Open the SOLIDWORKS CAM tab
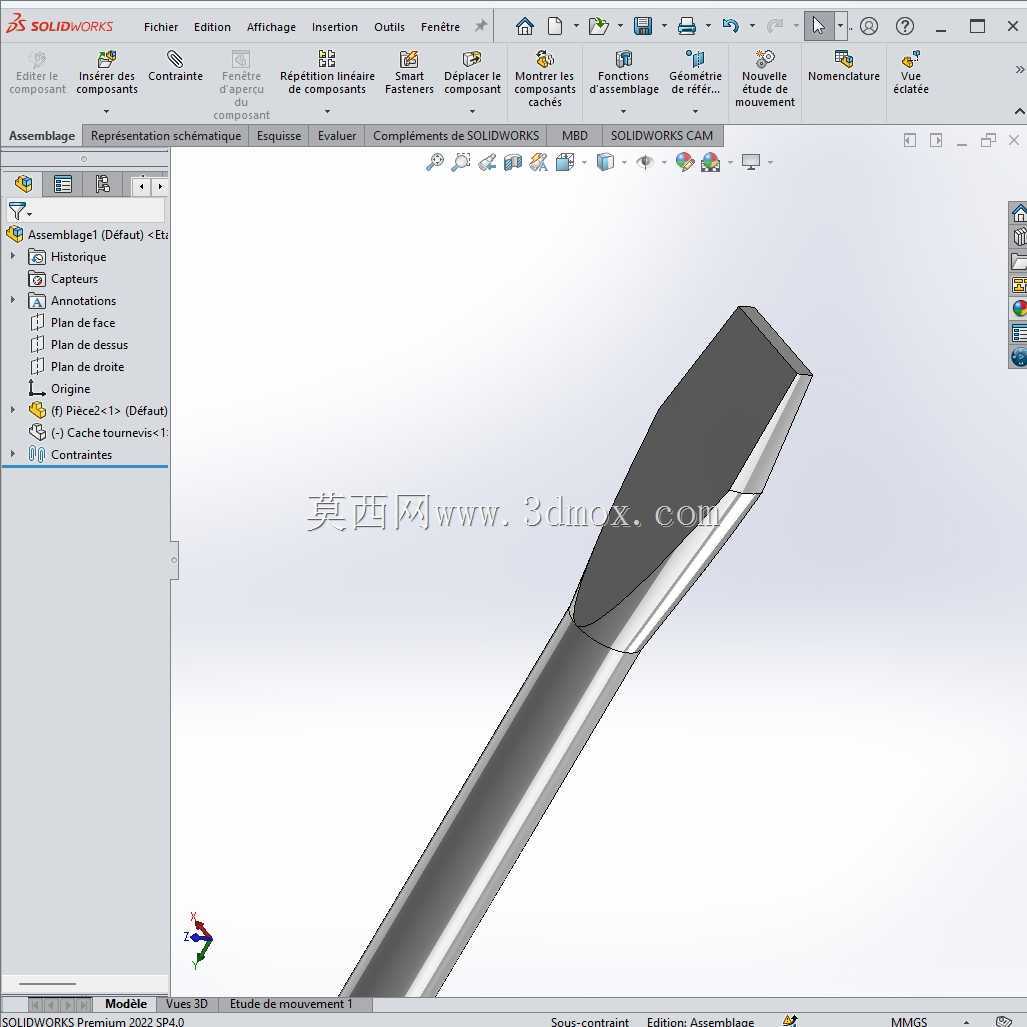The width and height of the screenshot is (1027, 1027). point(662,136)
